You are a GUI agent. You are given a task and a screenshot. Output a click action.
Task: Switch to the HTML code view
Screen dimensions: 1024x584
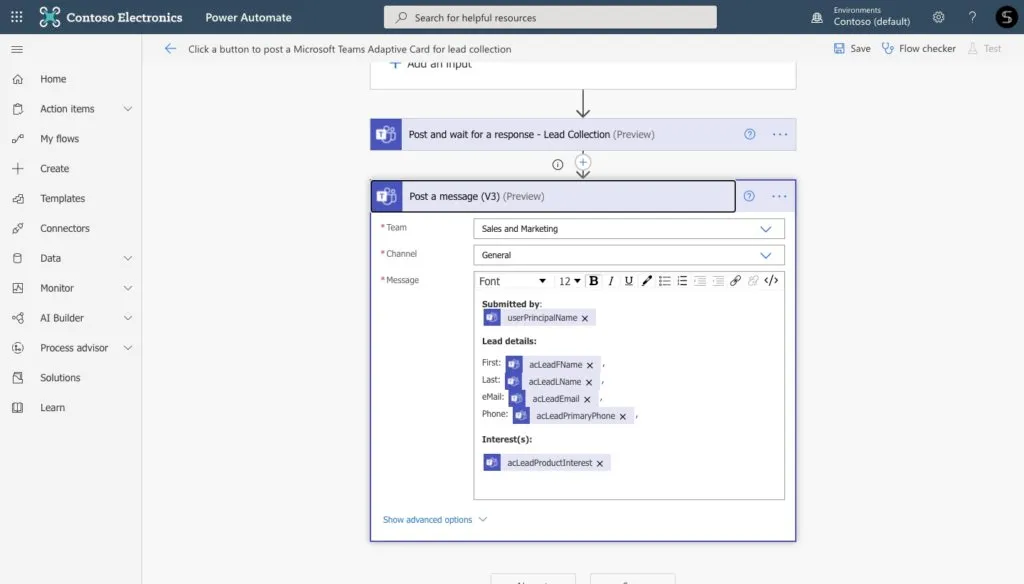(x=771, y=281)
